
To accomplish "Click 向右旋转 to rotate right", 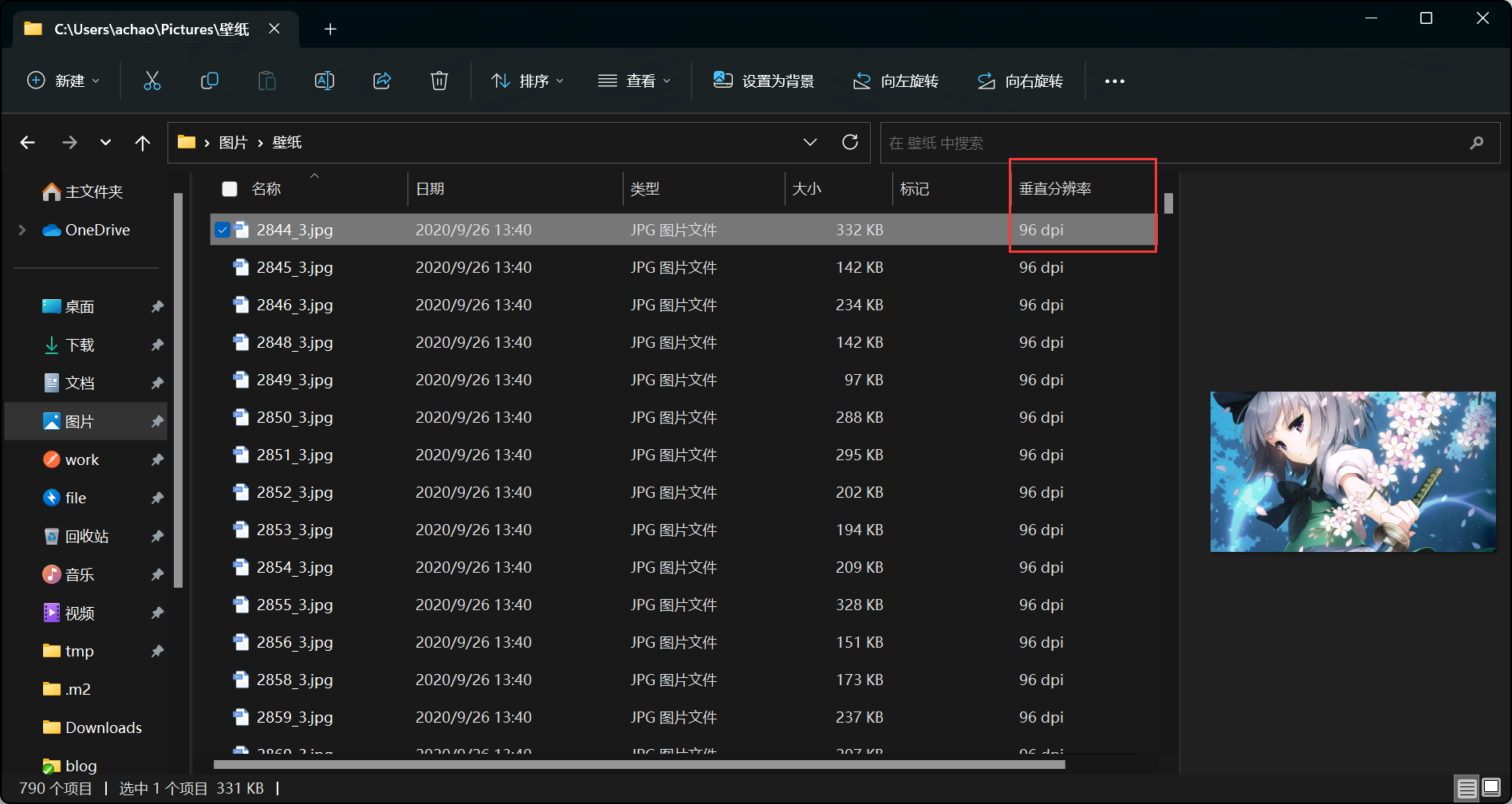I will [1020, 81].
